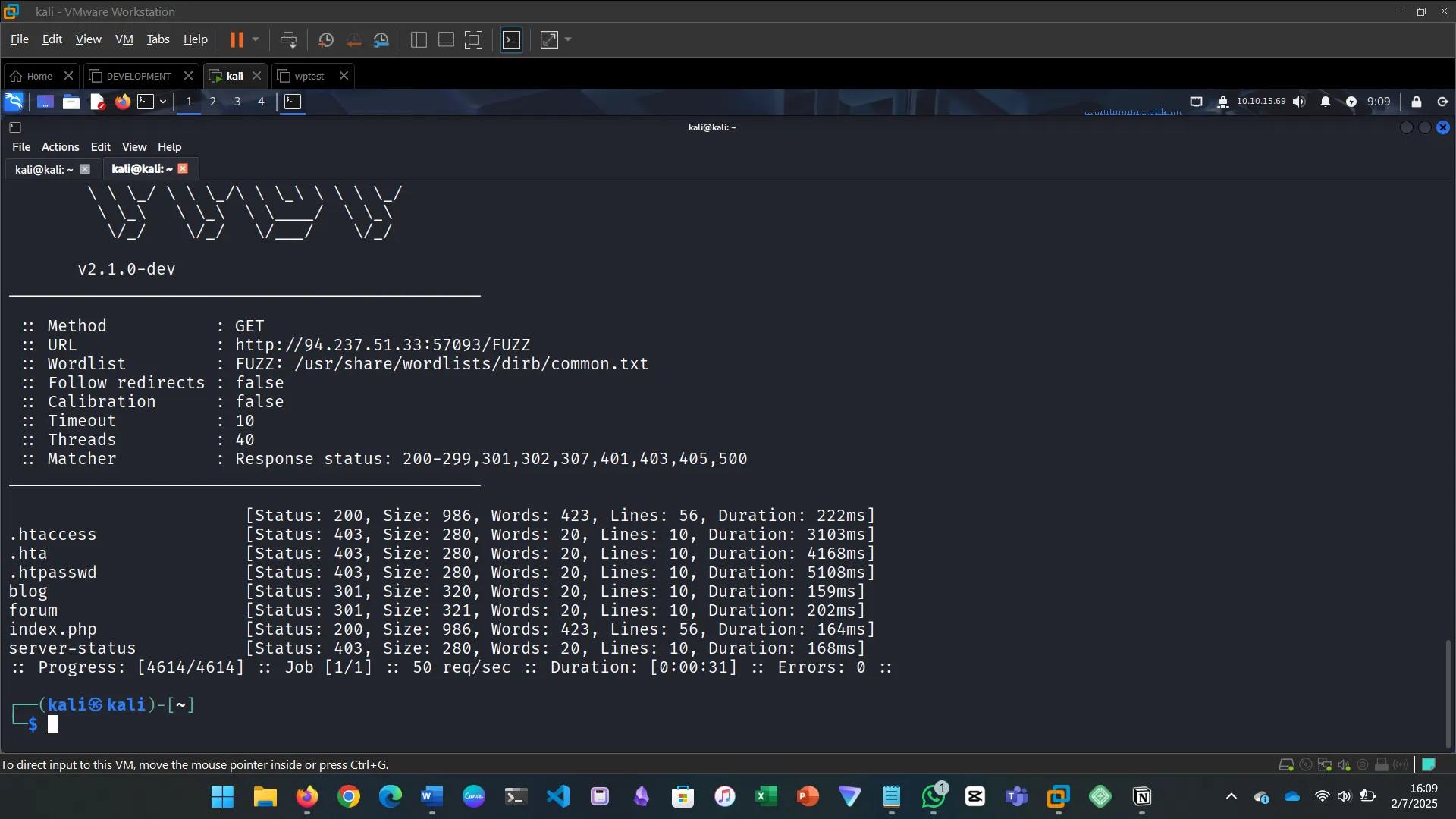Open the pause button's dropdown arrow
The height and width of the screenshot is (819, 1456).
point(255,39)
